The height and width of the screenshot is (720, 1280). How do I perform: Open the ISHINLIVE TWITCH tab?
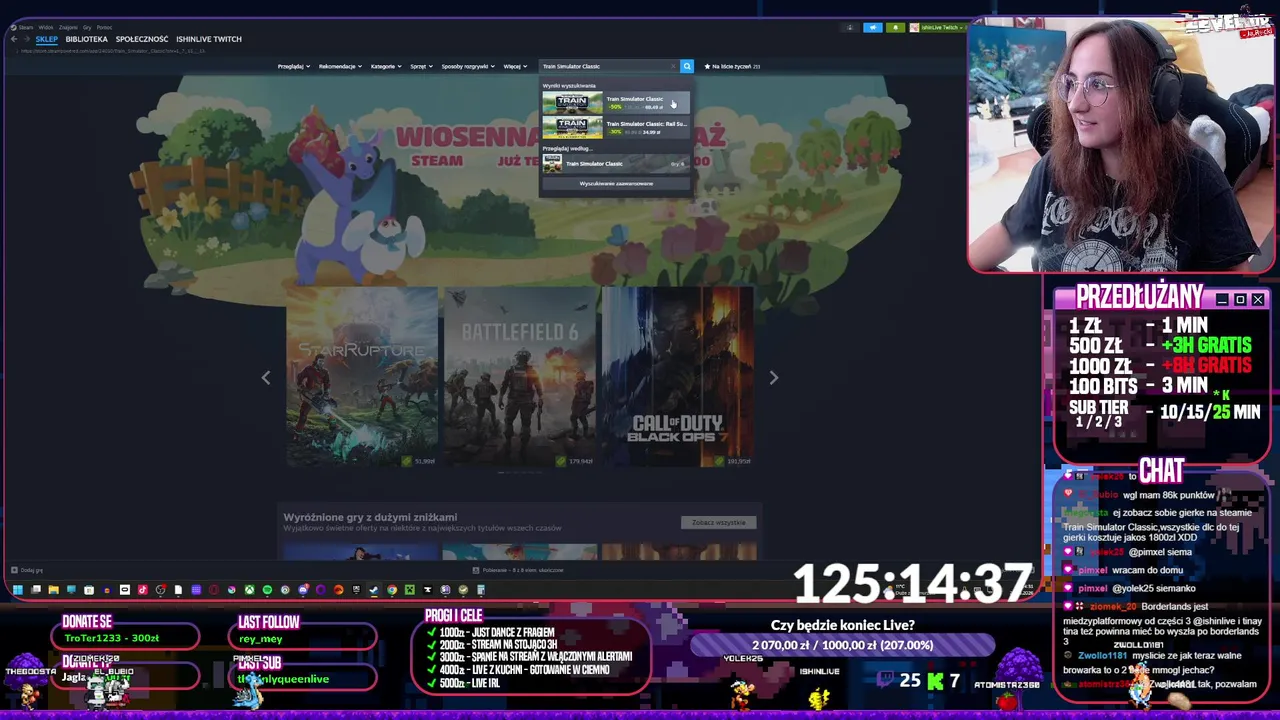(x=209, y=39)
